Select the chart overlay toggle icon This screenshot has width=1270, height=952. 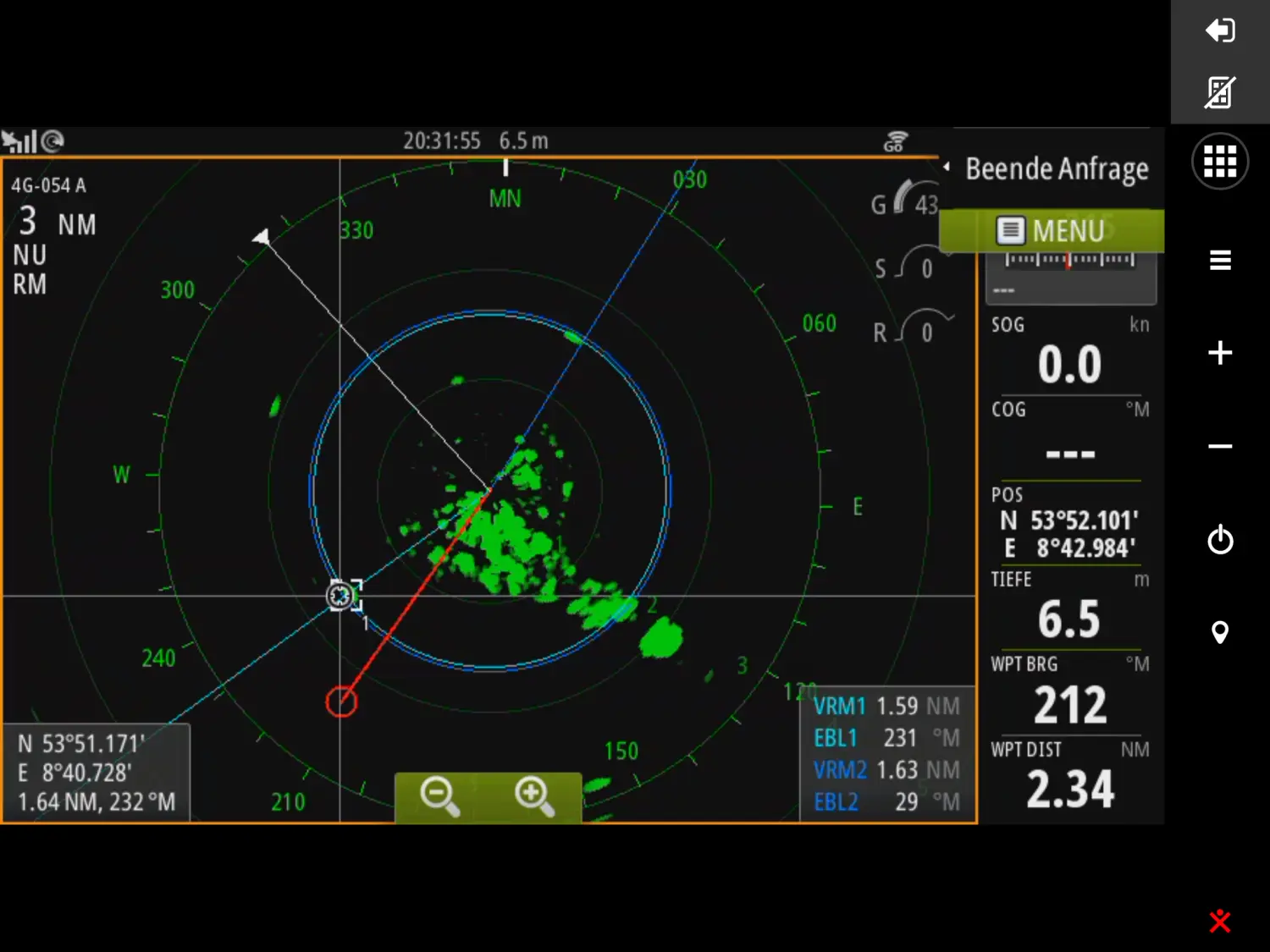coord(1220,91)
